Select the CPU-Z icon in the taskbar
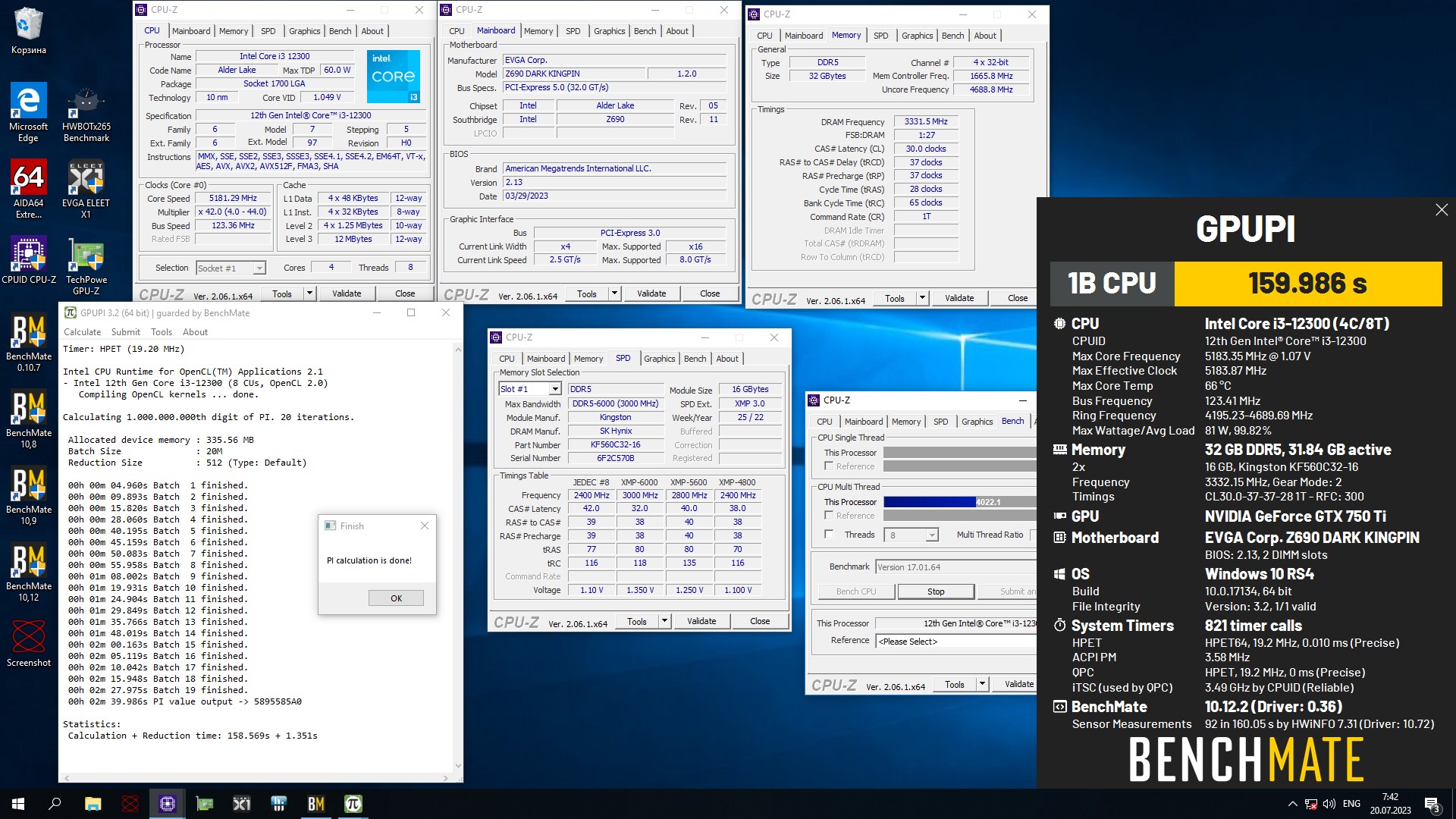Viewport: 1456px width, 819px height. tap(167, 804)
